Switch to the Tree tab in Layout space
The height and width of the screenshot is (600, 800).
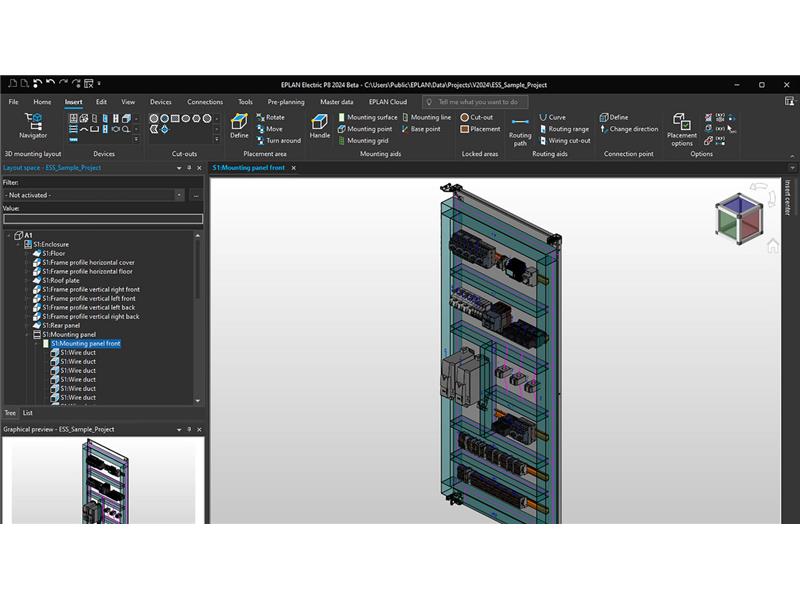pos(10,413)
